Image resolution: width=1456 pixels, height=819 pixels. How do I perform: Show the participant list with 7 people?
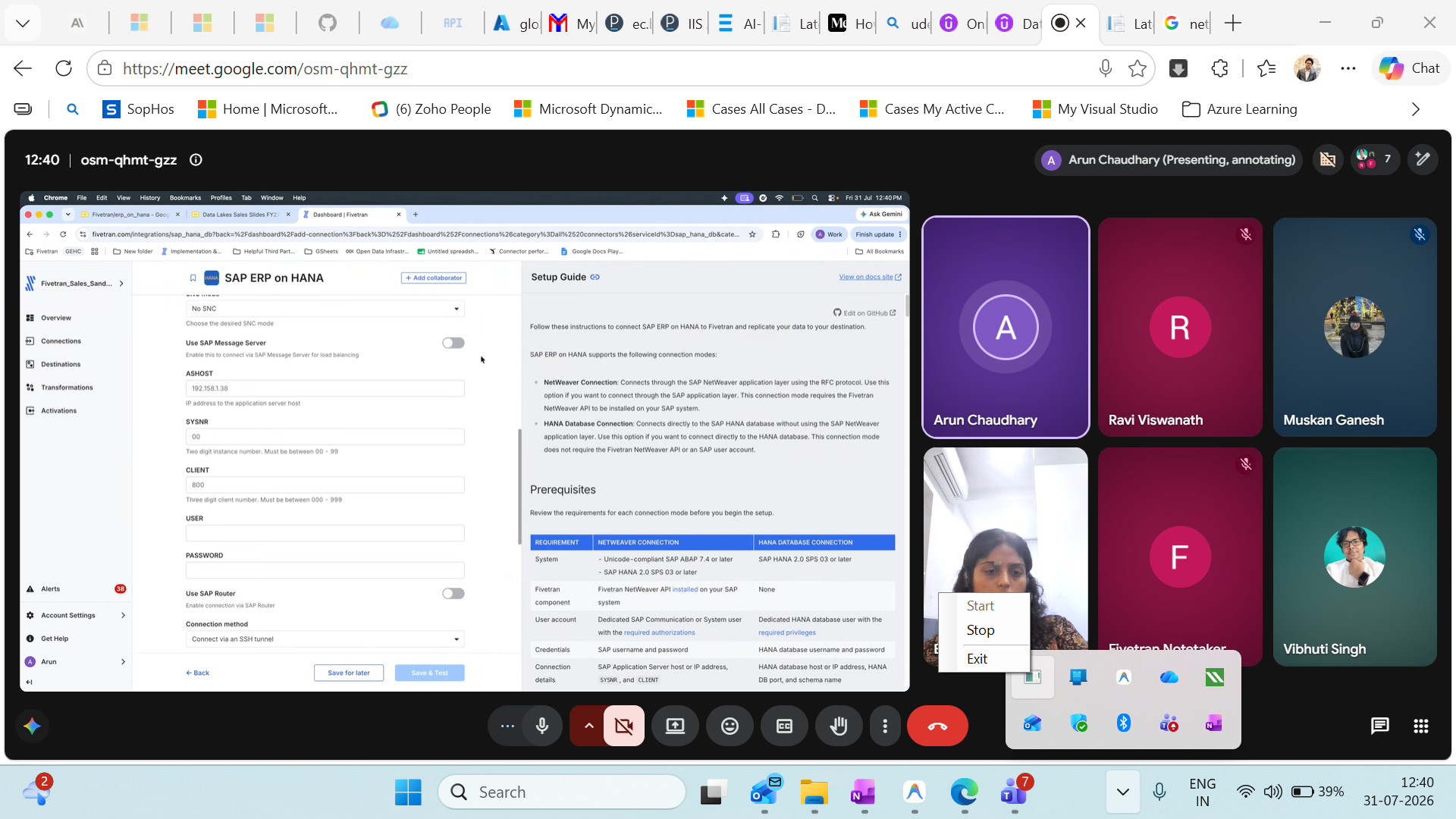1376,159
